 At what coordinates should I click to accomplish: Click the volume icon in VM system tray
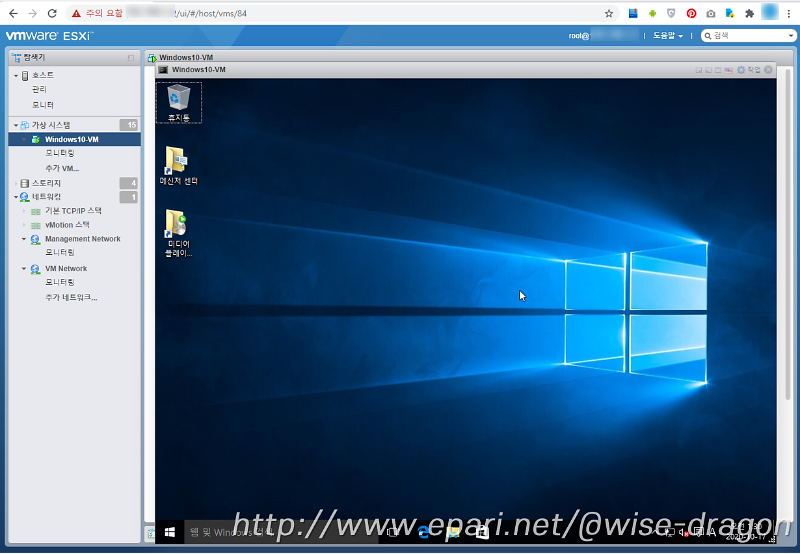pos(683,533)
